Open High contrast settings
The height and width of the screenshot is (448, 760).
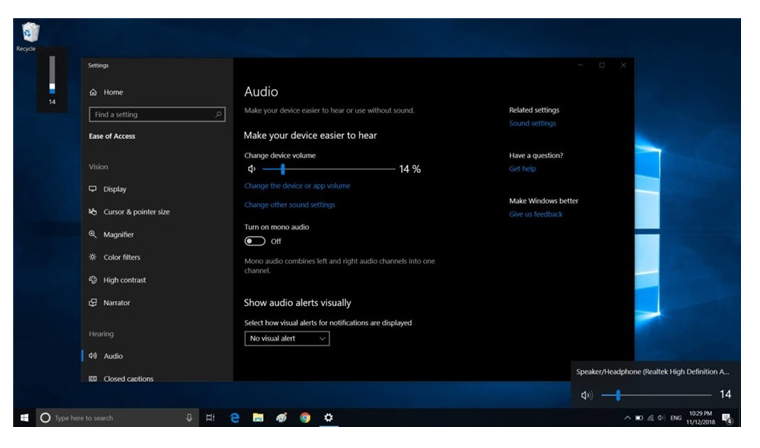(x=118, y=280)
